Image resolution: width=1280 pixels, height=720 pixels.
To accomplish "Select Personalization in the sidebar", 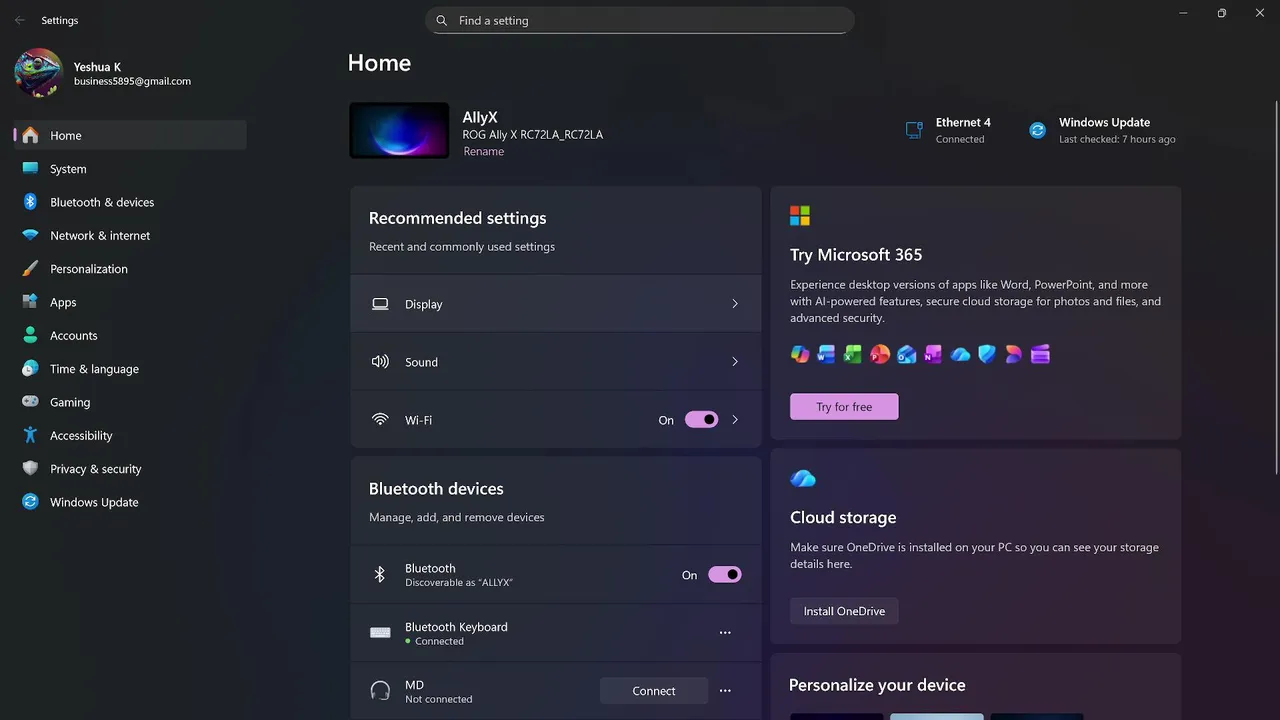I will pos(130,269).
